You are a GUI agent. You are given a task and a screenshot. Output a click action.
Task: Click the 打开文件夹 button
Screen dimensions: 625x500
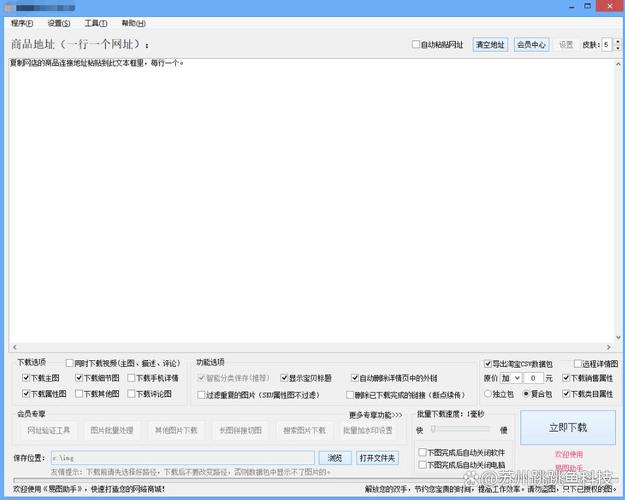point(378,458)
